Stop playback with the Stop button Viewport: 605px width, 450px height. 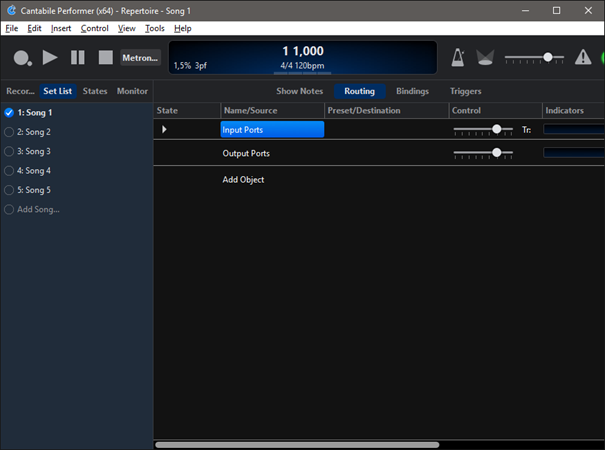coord(106,58)
